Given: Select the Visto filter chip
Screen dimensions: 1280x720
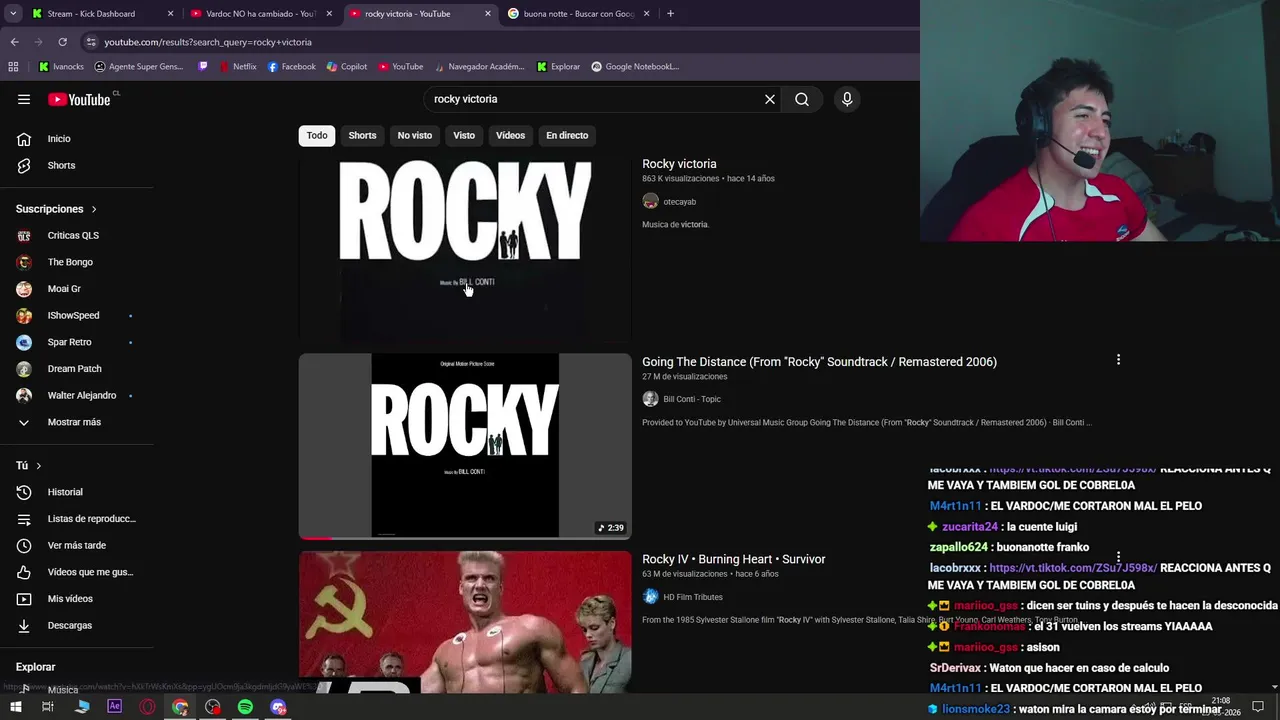Looking at the screenshot, I should click(x=464, y=135).
